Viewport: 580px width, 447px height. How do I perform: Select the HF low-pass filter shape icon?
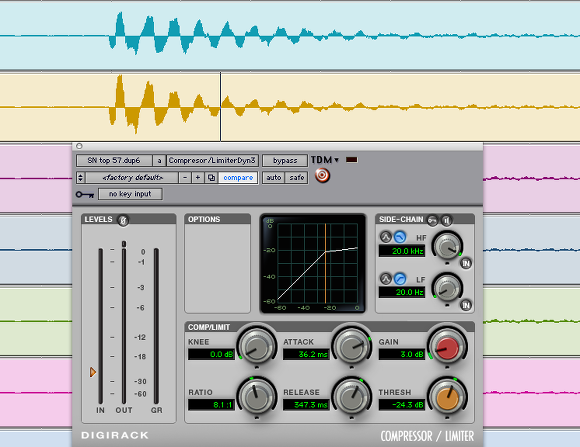pyautogui.click(x=400, y=237)
